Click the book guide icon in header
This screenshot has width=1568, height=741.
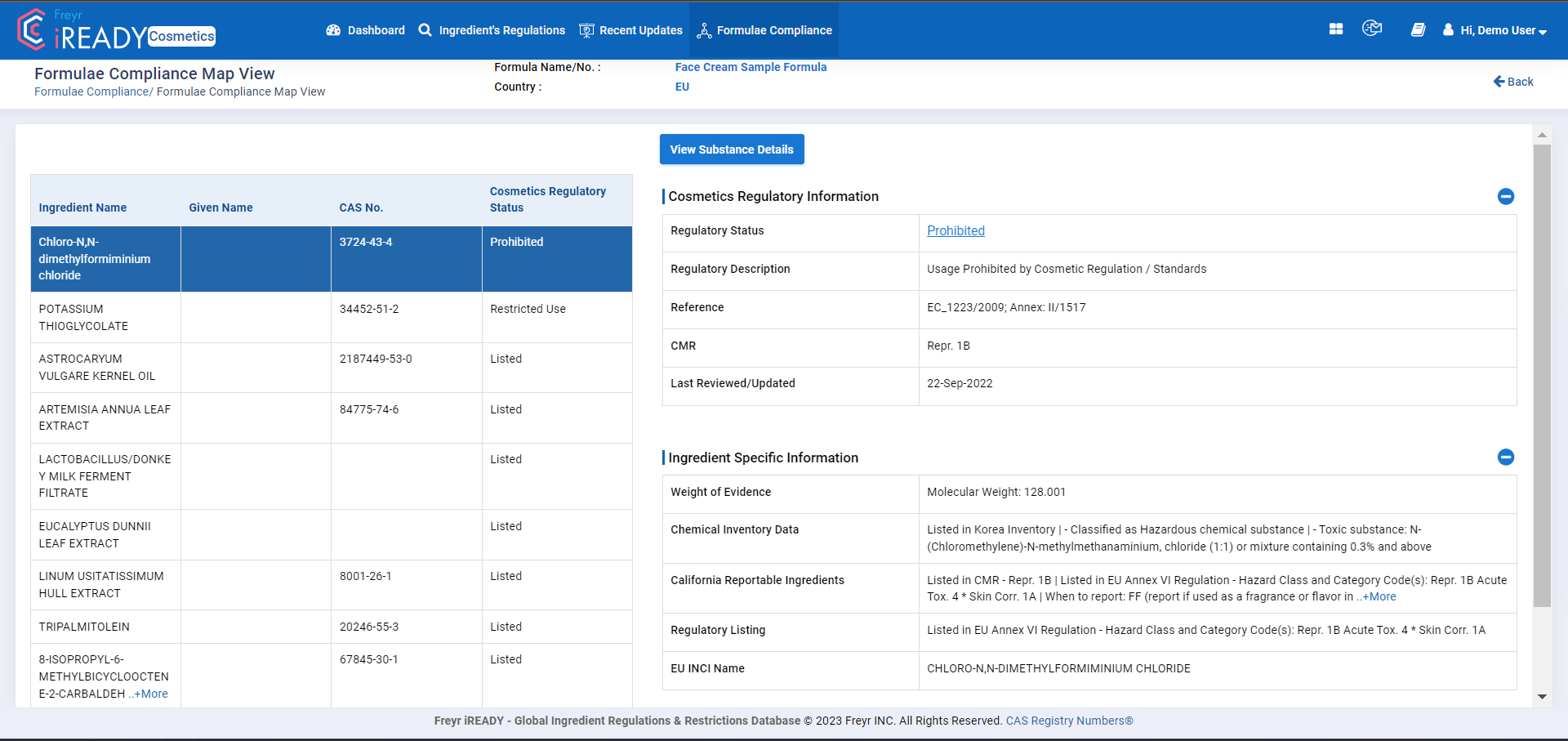(x=1418, y=30)
